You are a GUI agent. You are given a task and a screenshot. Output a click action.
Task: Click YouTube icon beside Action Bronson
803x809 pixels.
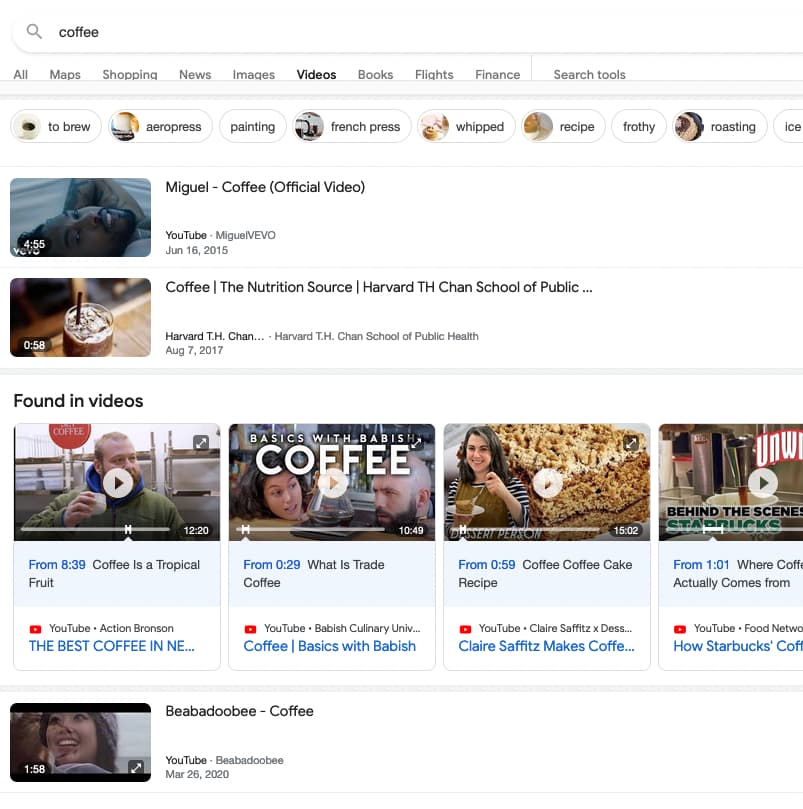(x=36, y=629)
